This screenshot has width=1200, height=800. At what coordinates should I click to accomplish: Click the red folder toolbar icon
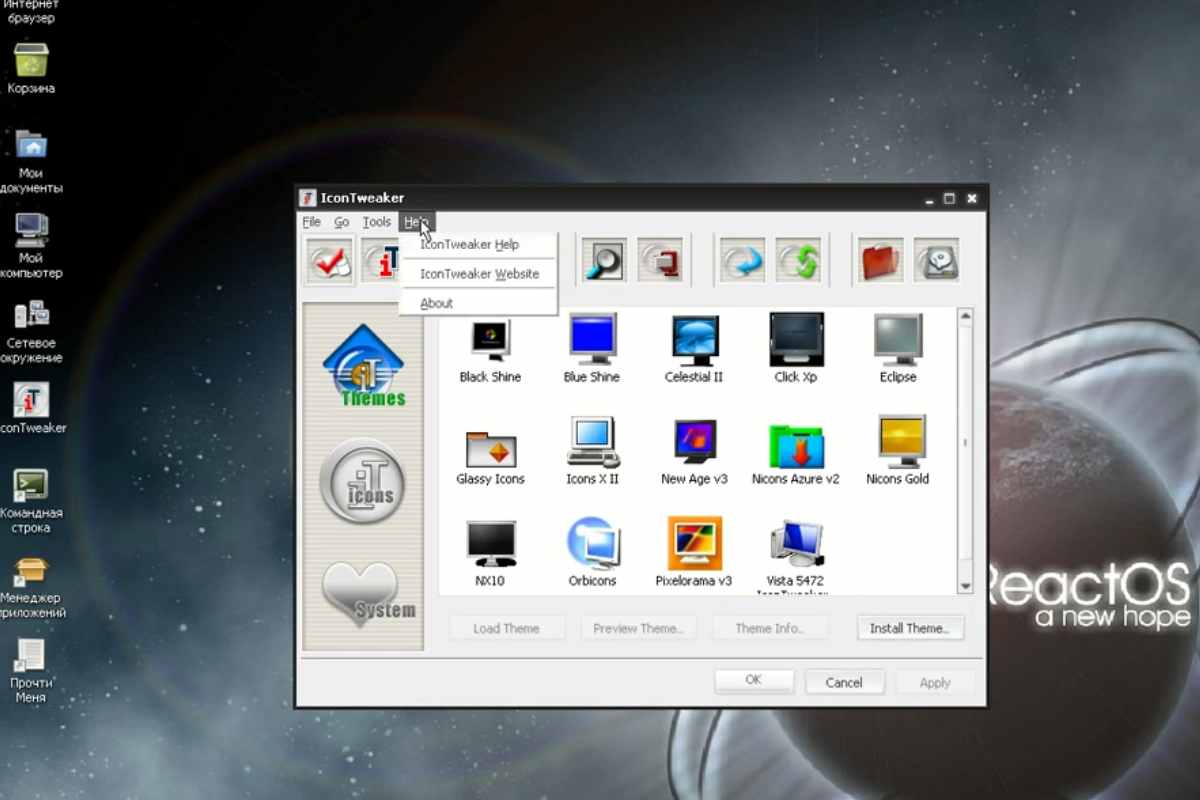[x=880, y=262]
